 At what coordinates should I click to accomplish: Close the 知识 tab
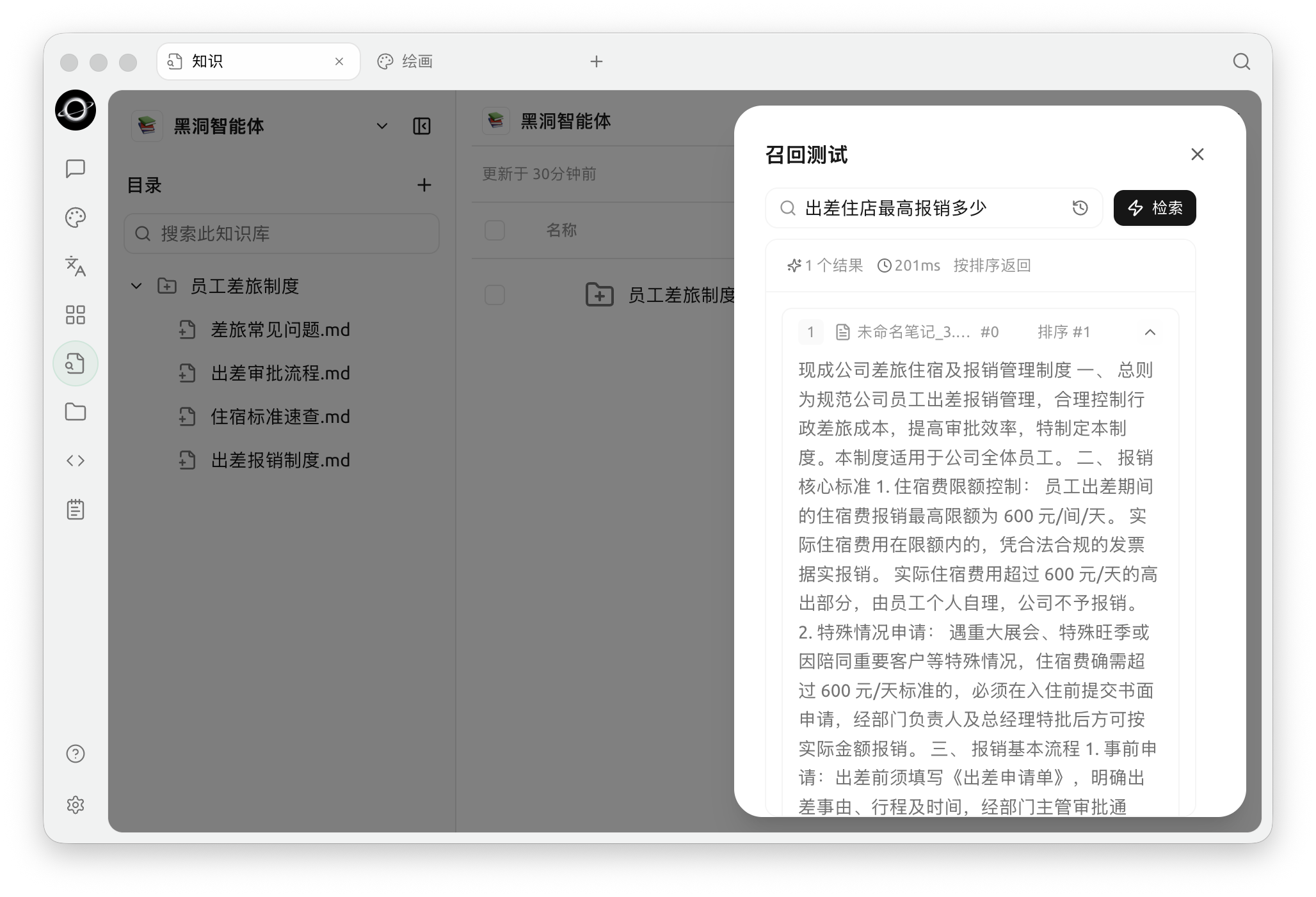(x=339, y=61)
